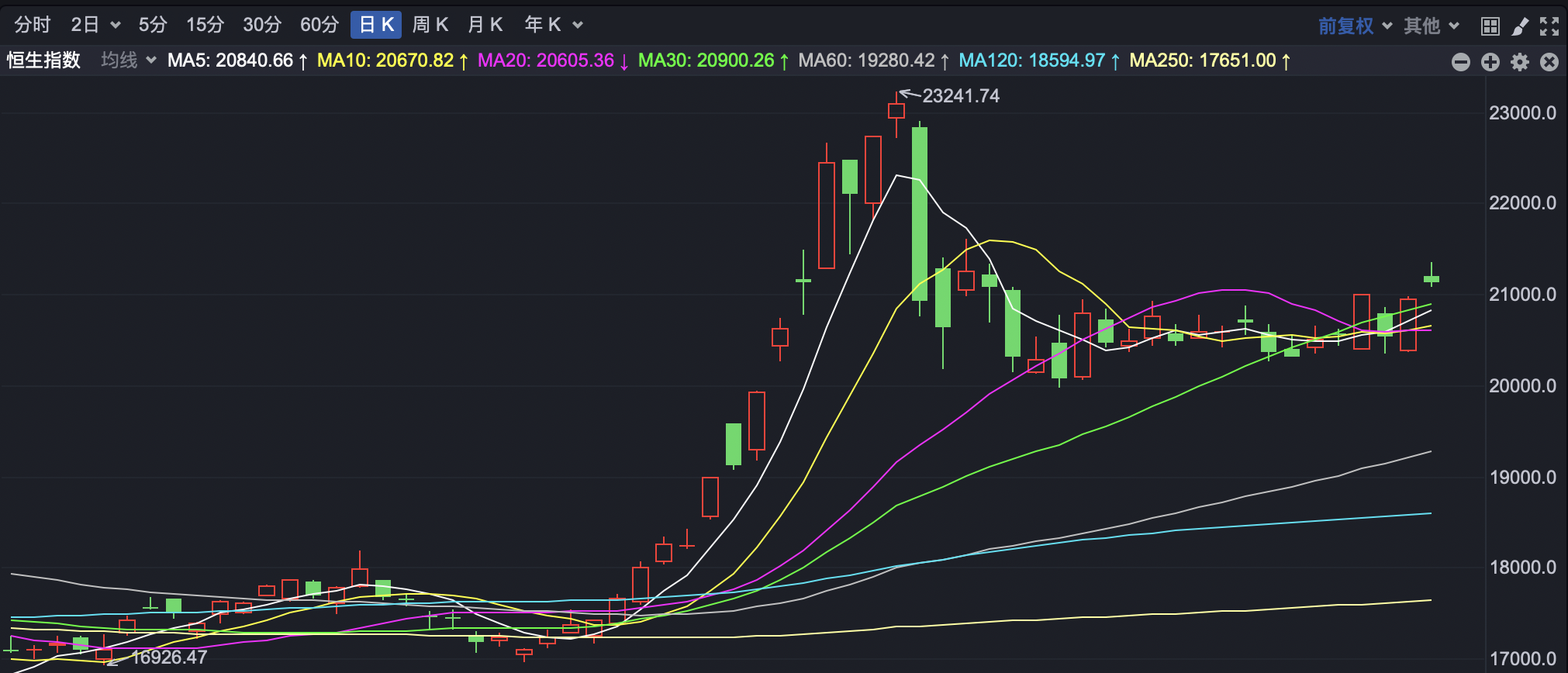The image size is (1568, 673).
Task: Click the 17000.0 price axis label
Action: [x=1522, y=659]
